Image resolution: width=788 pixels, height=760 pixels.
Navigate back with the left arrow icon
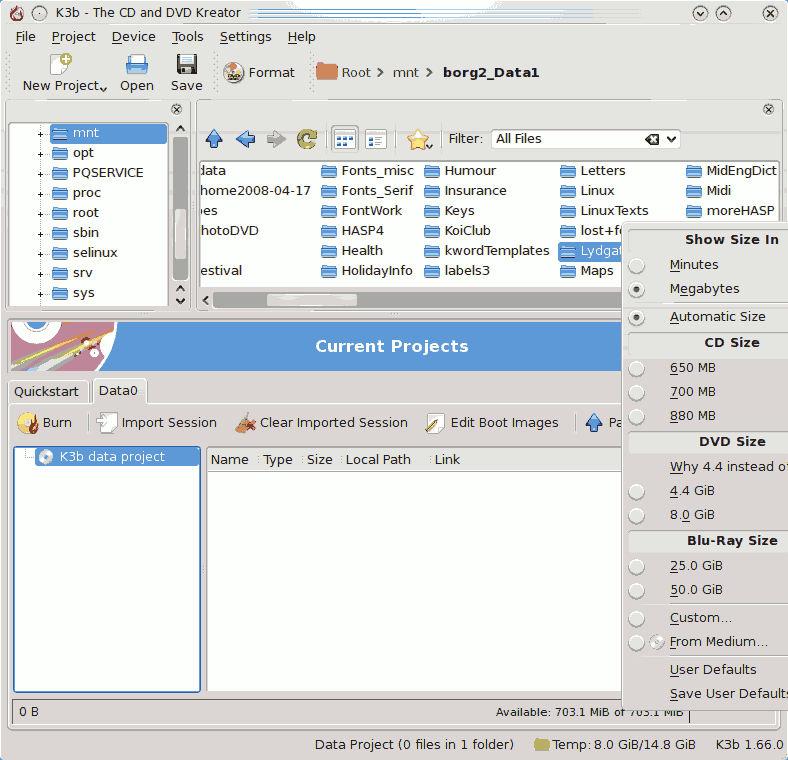click(245, 139)
